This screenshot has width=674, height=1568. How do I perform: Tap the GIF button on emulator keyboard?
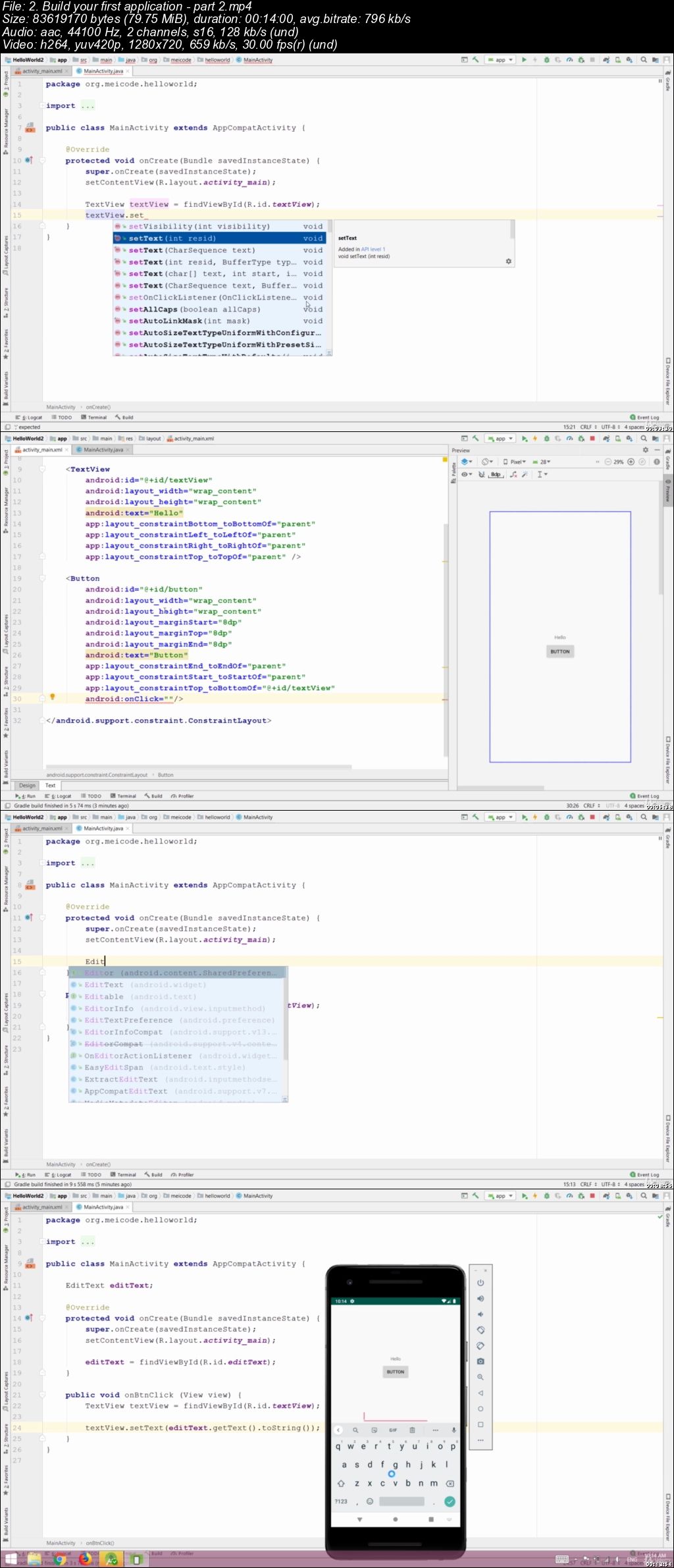[x=393, y=1430]
